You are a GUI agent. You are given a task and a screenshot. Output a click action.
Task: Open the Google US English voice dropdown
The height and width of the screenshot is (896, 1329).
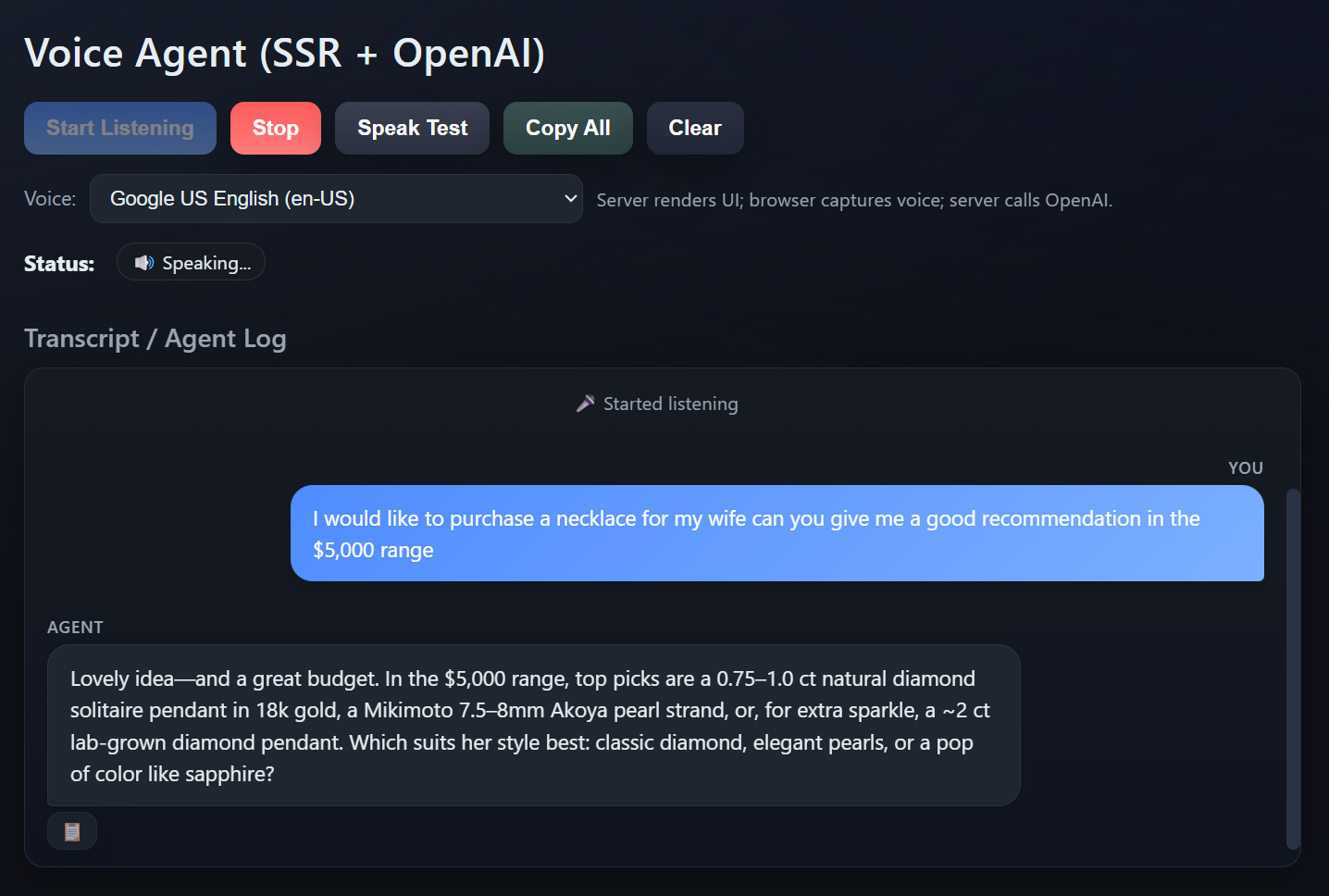(x=335, y=198)
